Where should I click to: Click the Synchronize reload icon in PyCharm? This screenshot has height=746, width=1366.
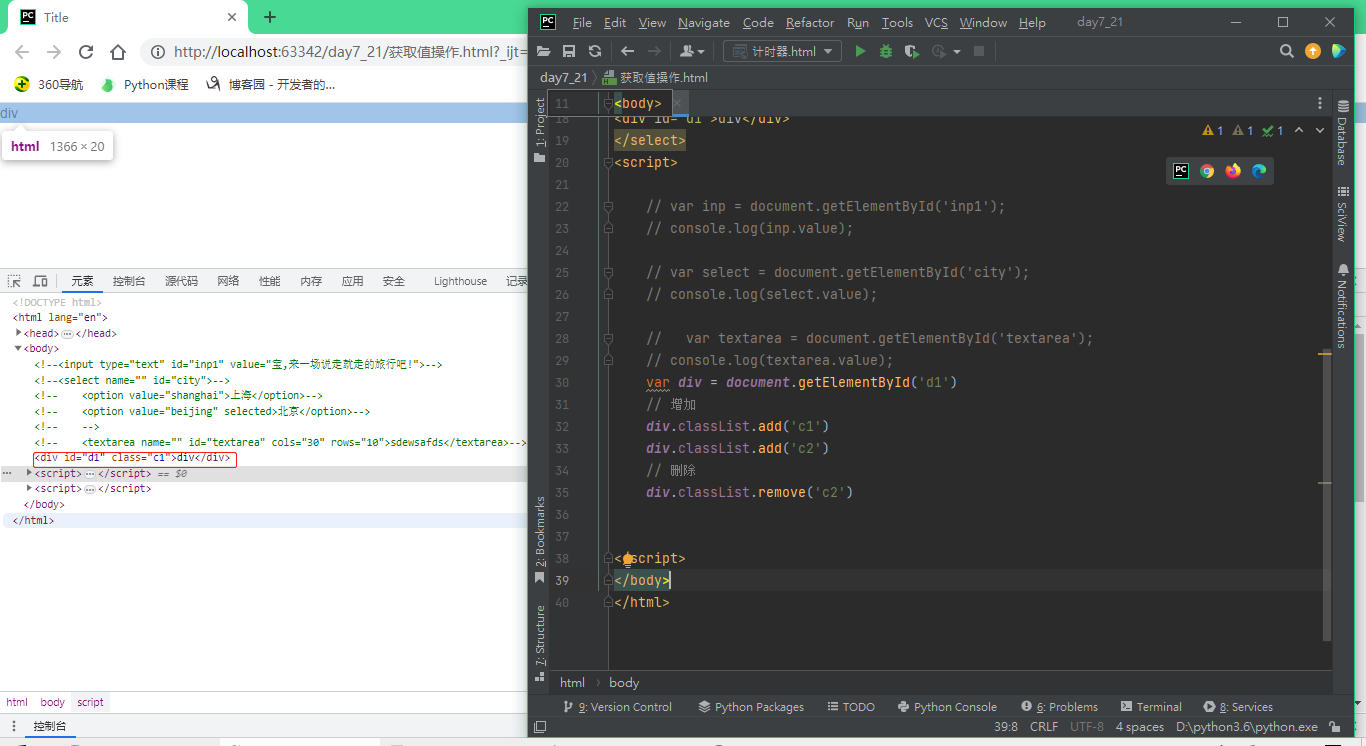pos(595,51)
